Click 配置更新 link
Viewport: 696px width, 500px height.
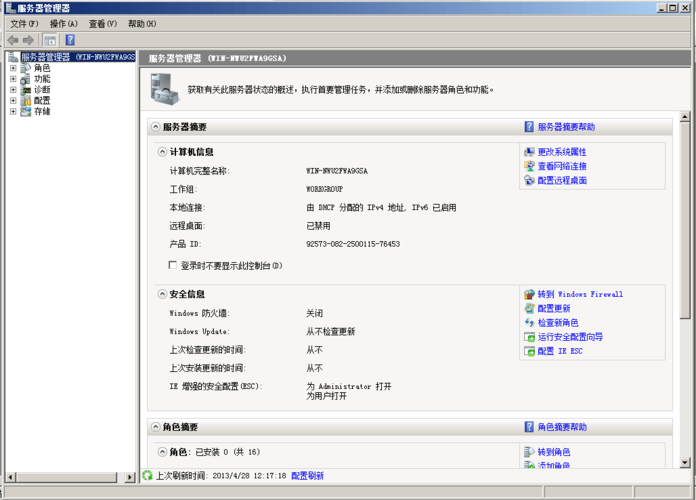pos(554,308)
